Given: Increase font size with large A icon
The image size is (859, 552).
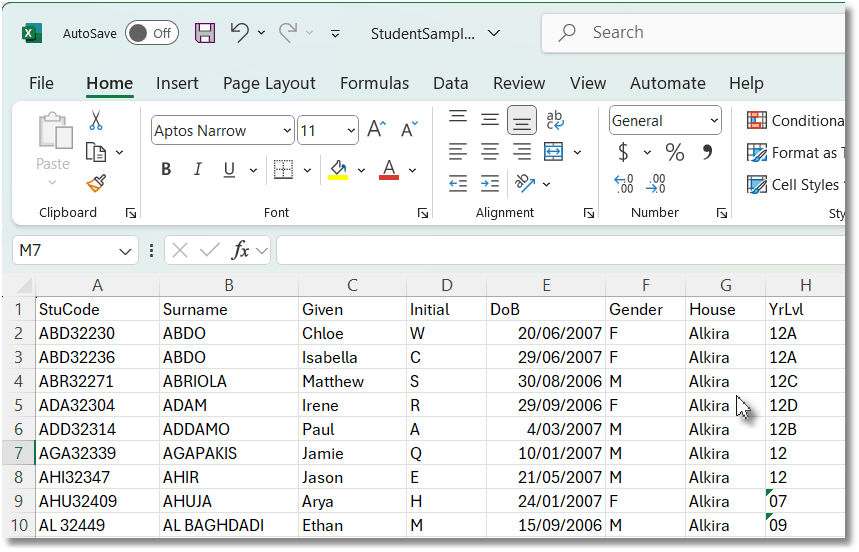Looking at the screenshot, I should click(x=376, y=130).
